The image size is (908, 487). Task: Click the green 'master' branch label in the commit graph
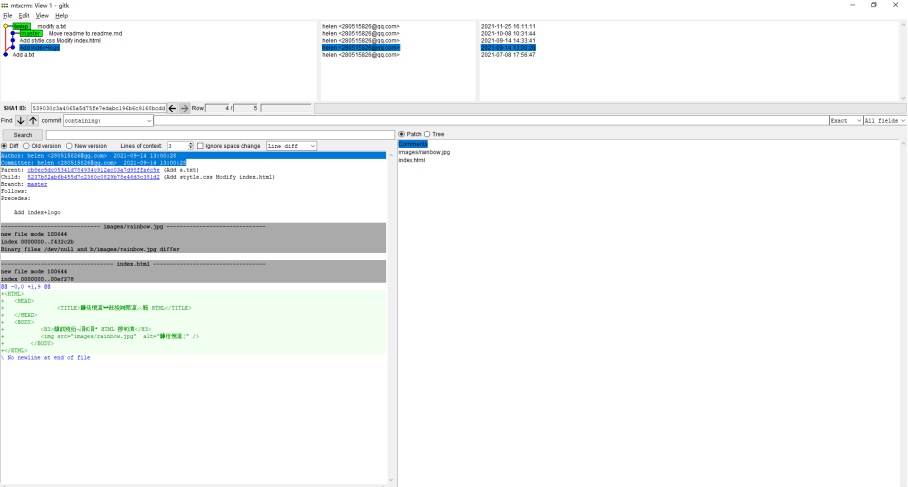point(31,34)
